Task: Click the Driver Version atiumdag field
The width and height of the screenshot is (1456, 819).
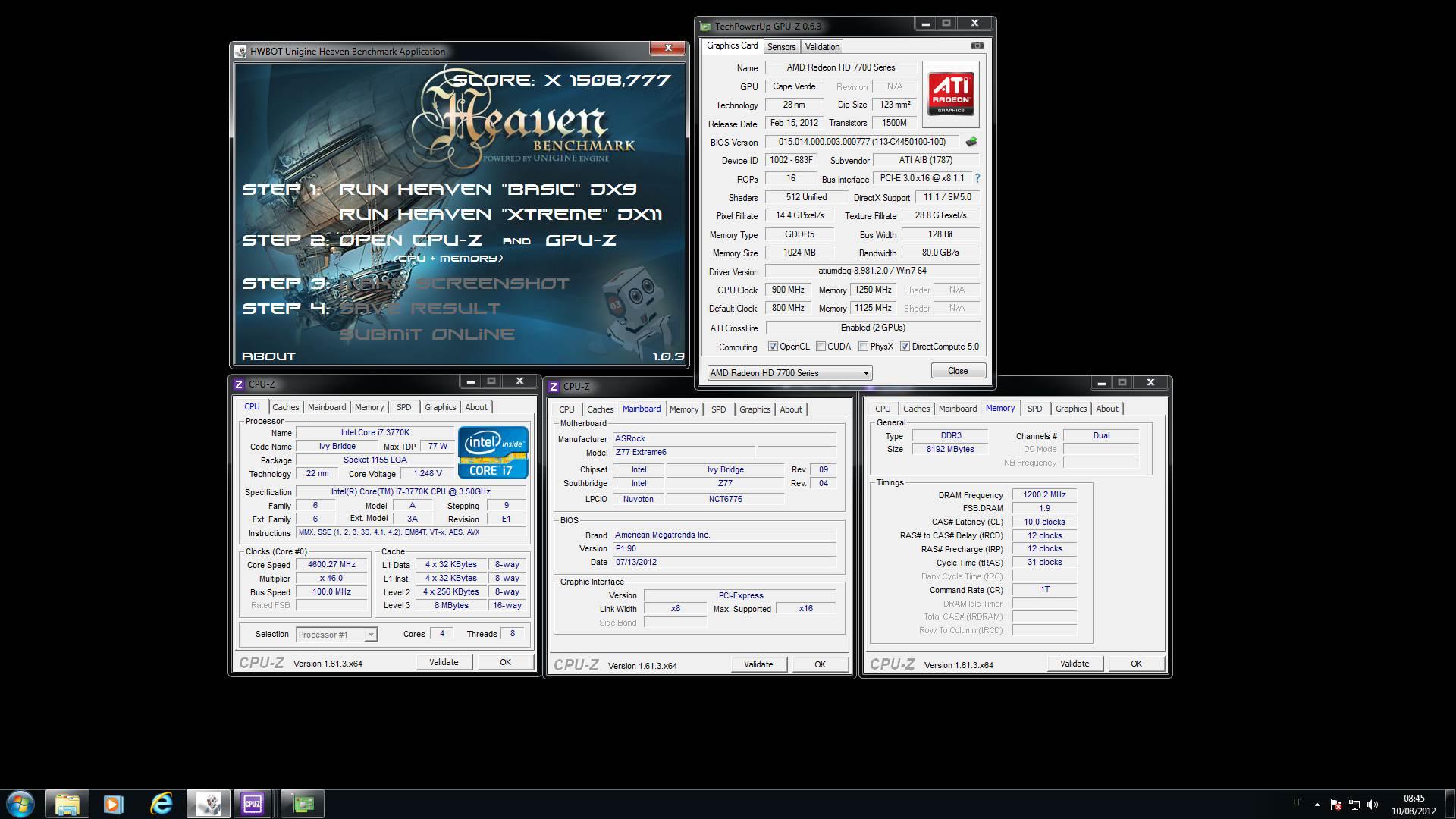Action: coord(873,271)
